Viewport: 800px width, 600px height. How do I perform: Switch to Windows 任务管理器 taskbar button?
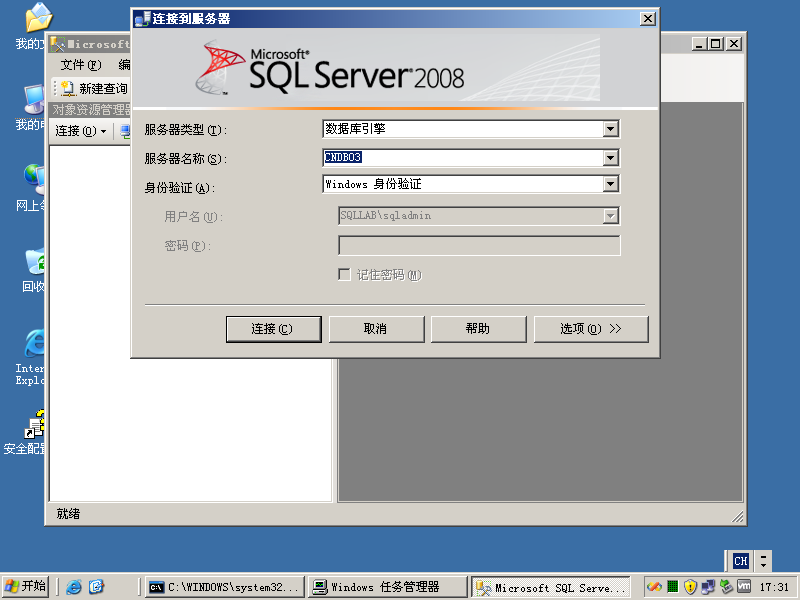[x=387, y=587]
